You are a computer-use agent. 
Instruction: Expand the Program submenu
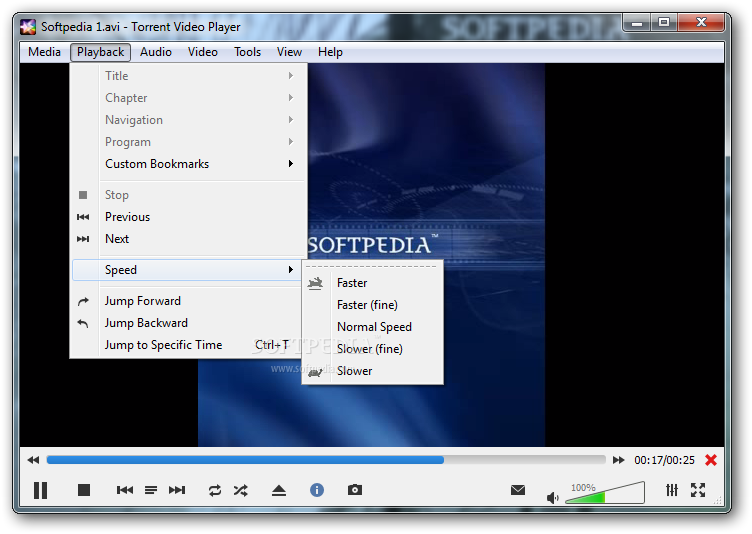pyautogui.click(x=189, y=142)
